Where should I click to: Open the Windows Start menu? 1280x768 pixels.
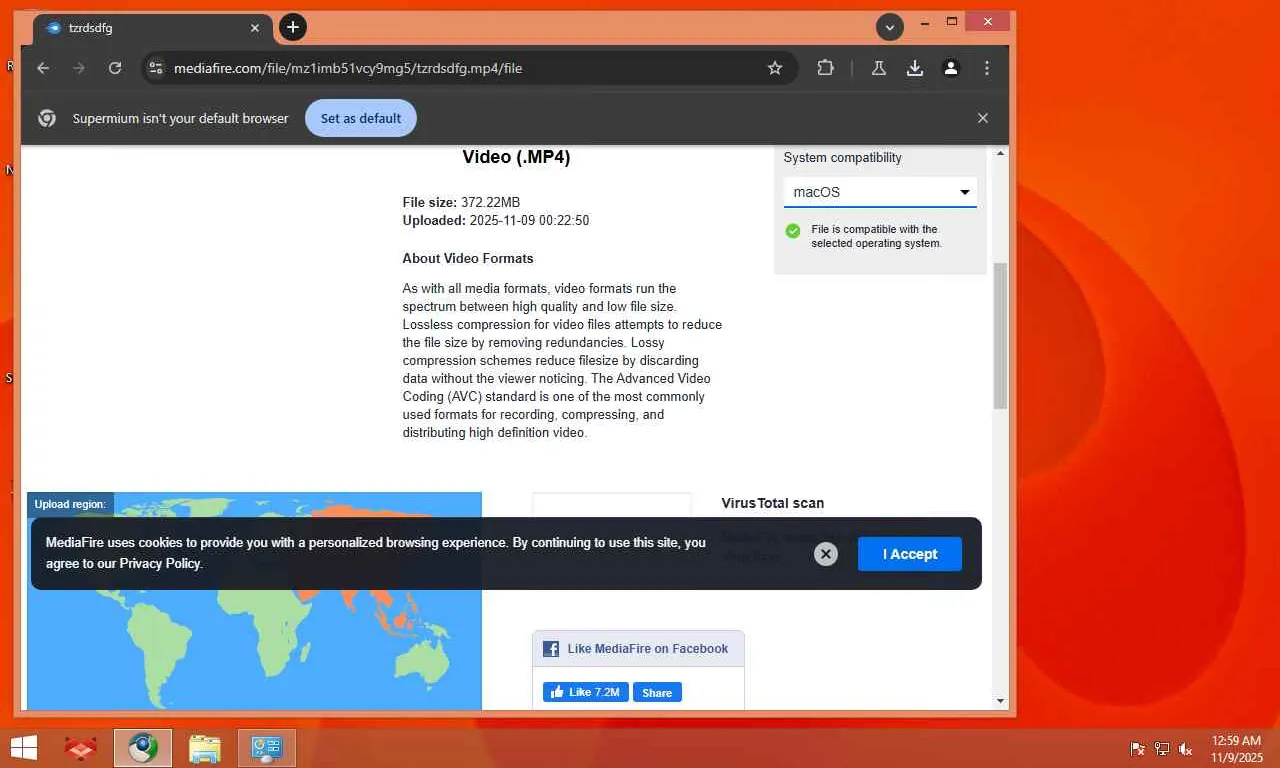tap(23, 748)
